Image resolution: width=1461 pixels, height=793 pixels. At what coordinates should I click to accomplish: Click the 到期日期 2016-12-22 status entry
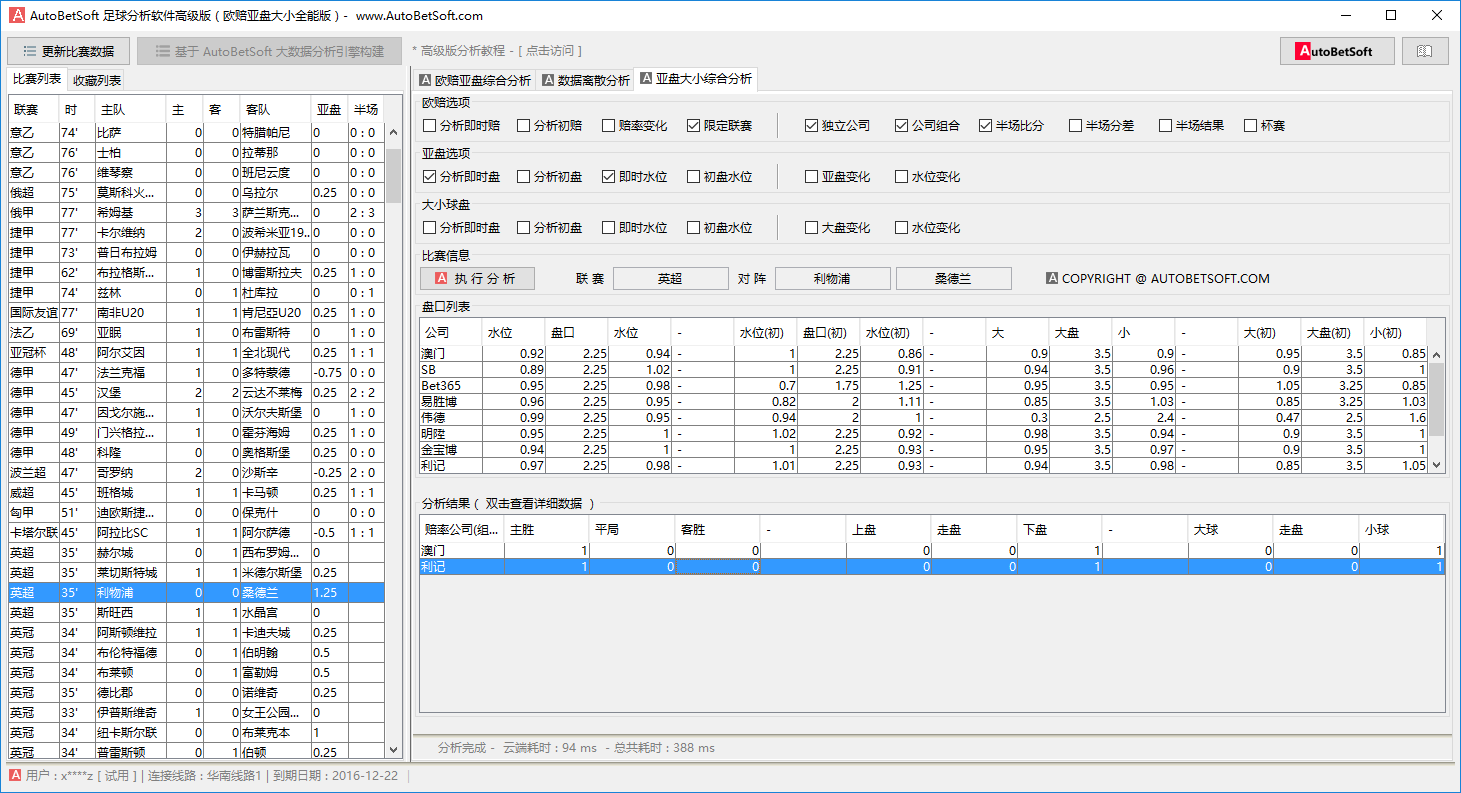tap(335, 776)
